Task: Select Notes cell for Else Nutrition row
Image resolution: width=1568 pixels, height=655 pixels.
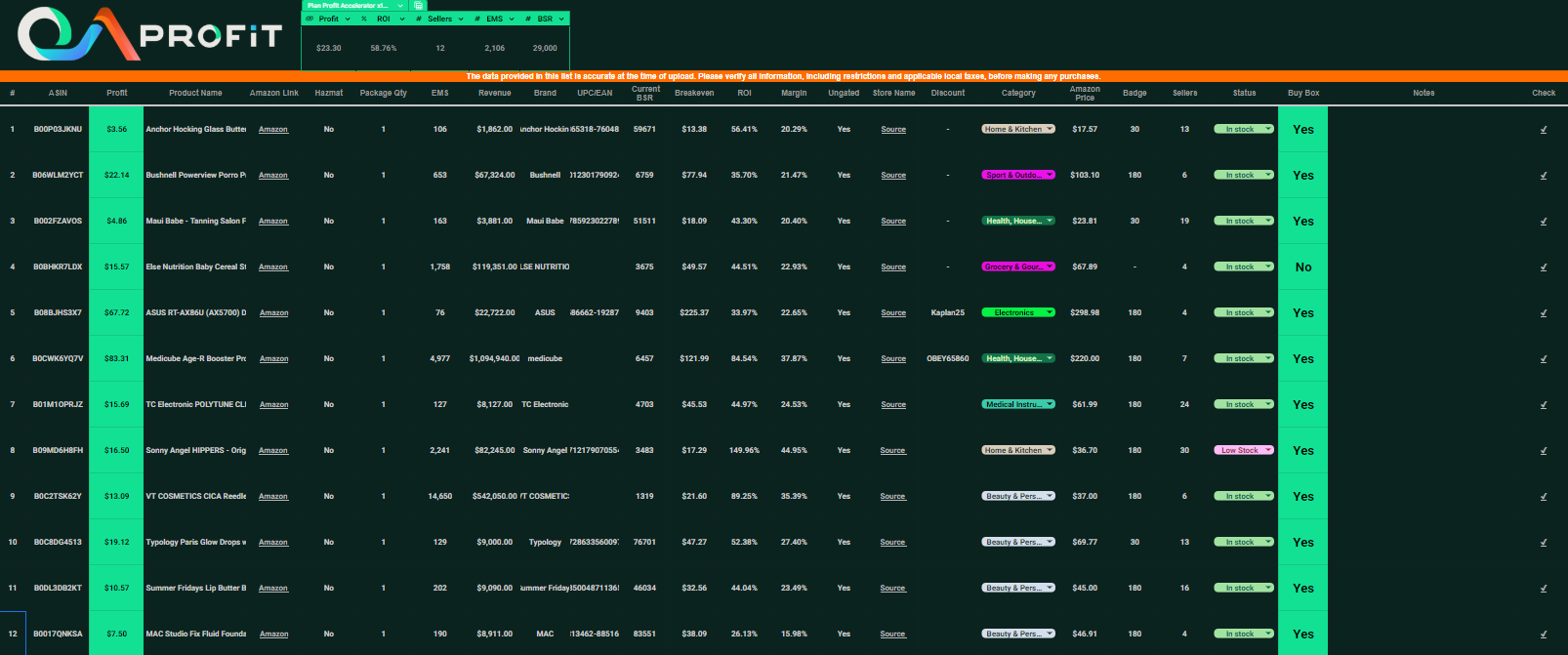Action: click(1423, 266)
